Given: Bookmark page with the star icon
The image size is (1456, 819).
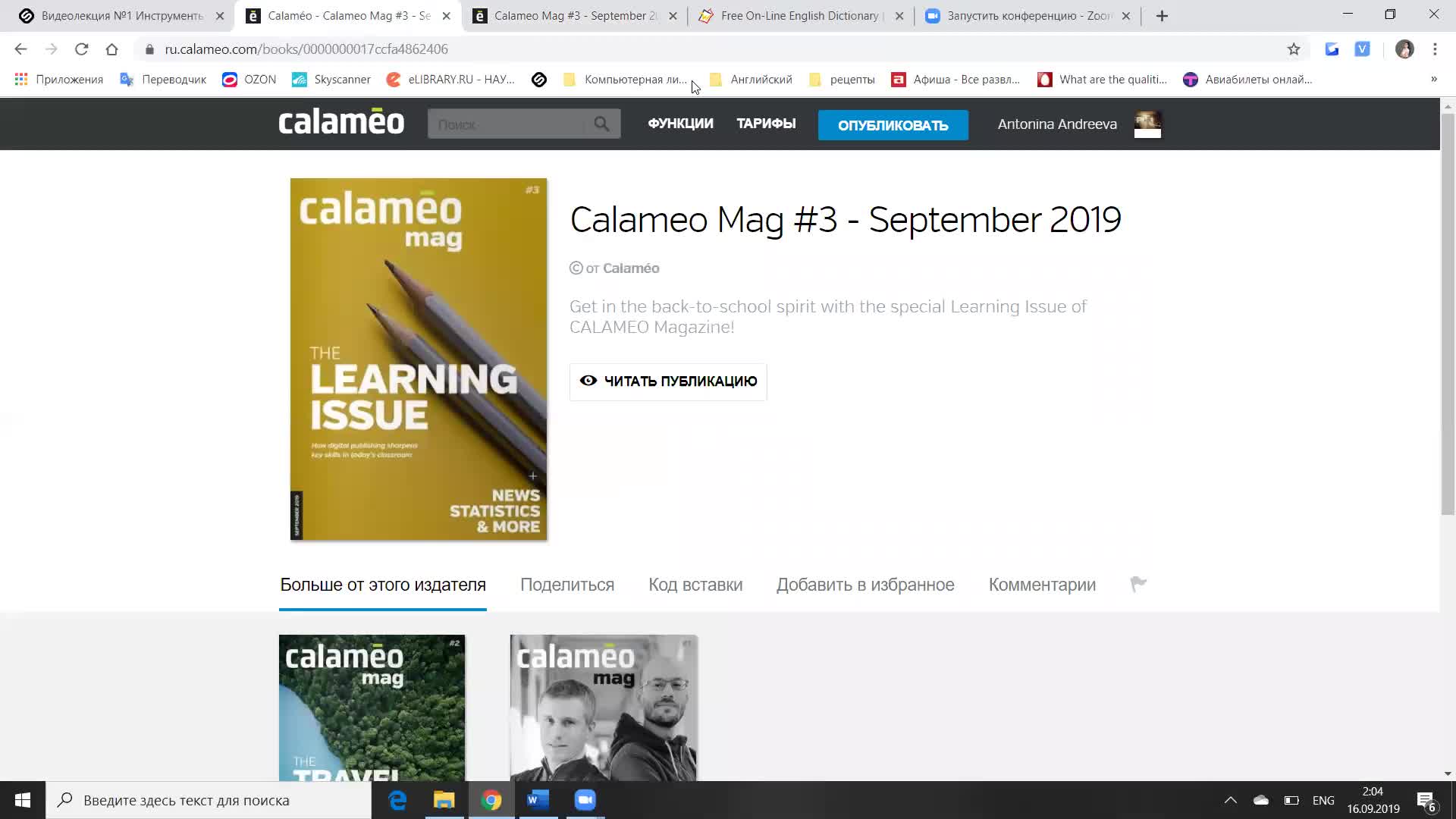Looking at the screenshot, I should [1294, 49].
